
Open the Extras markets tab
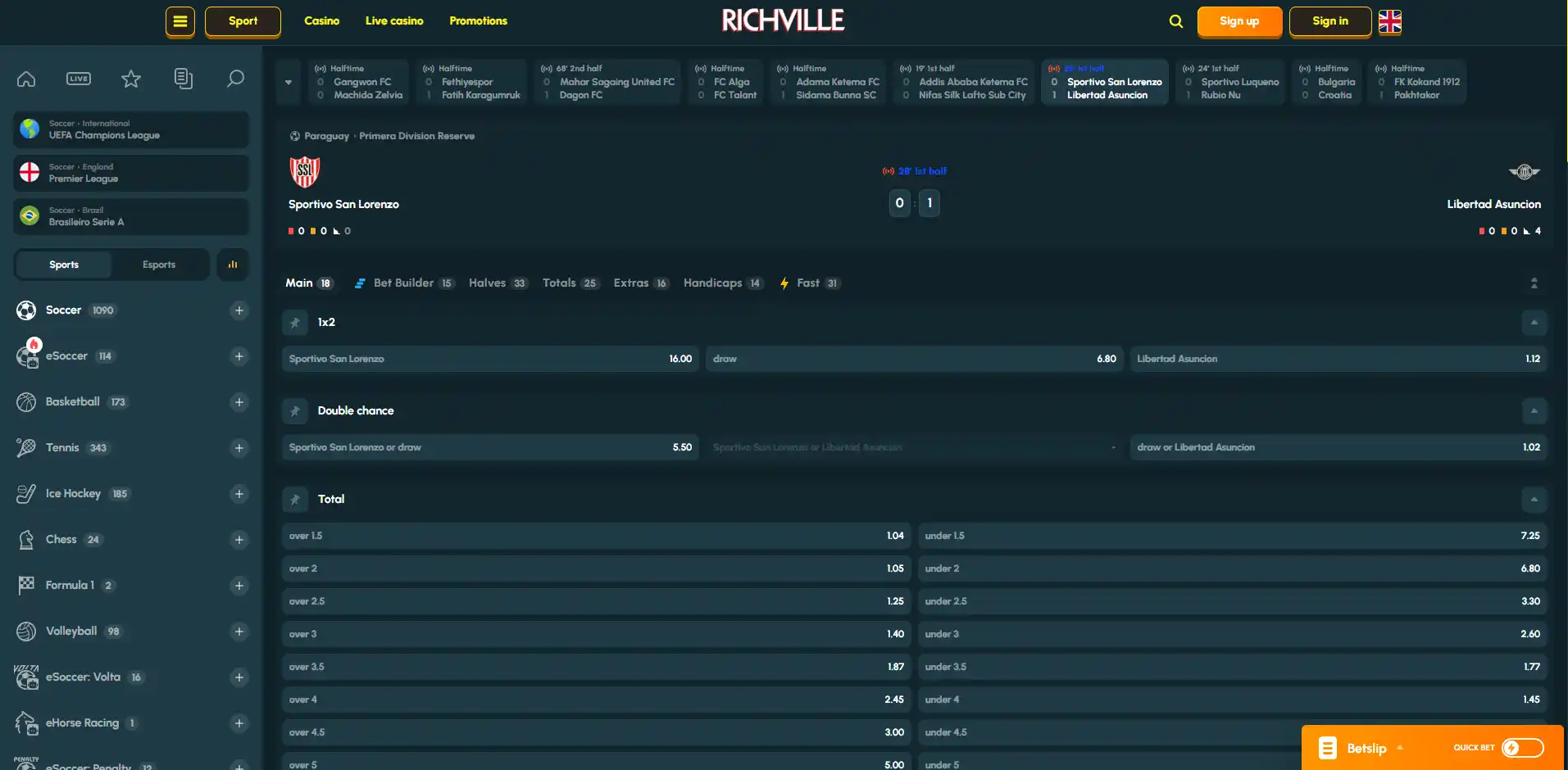[x=642, y=283]
